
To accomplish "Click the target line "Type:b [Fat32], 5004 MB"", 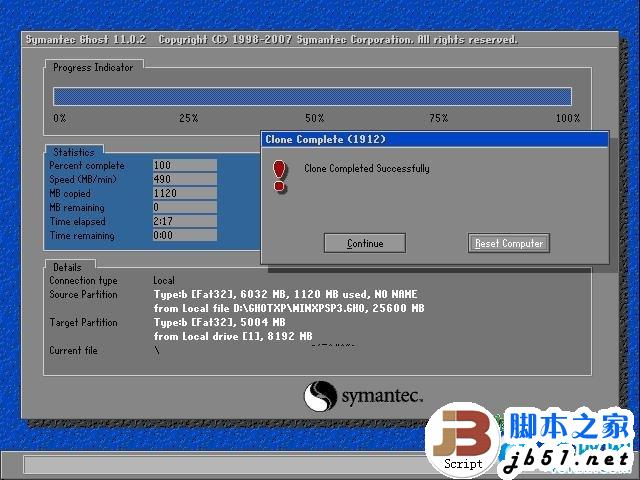I will pos(220,322).
